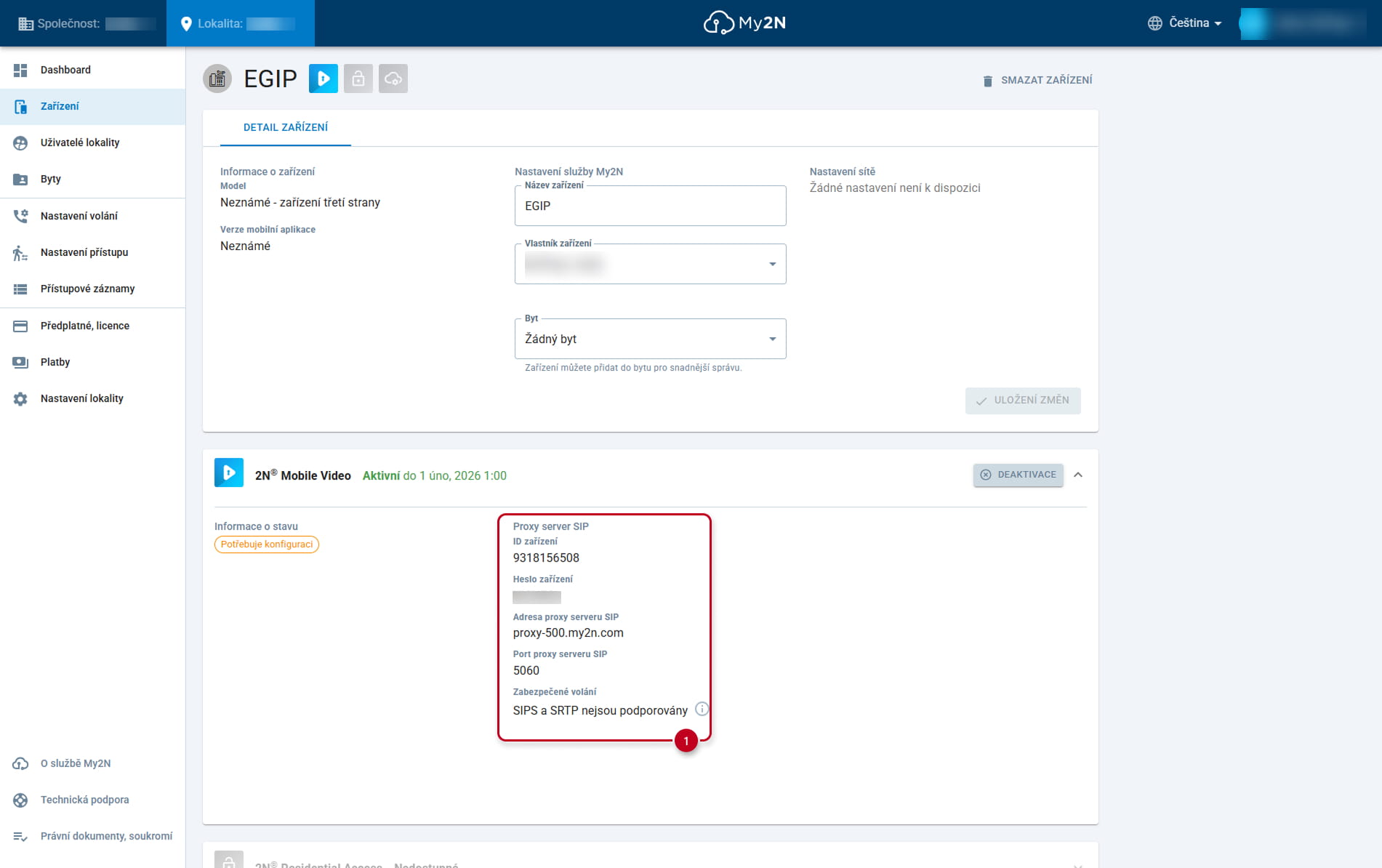Open the Lokalita selector in header
Screen dimensions: 1382x868
click(x=241, y=23)
